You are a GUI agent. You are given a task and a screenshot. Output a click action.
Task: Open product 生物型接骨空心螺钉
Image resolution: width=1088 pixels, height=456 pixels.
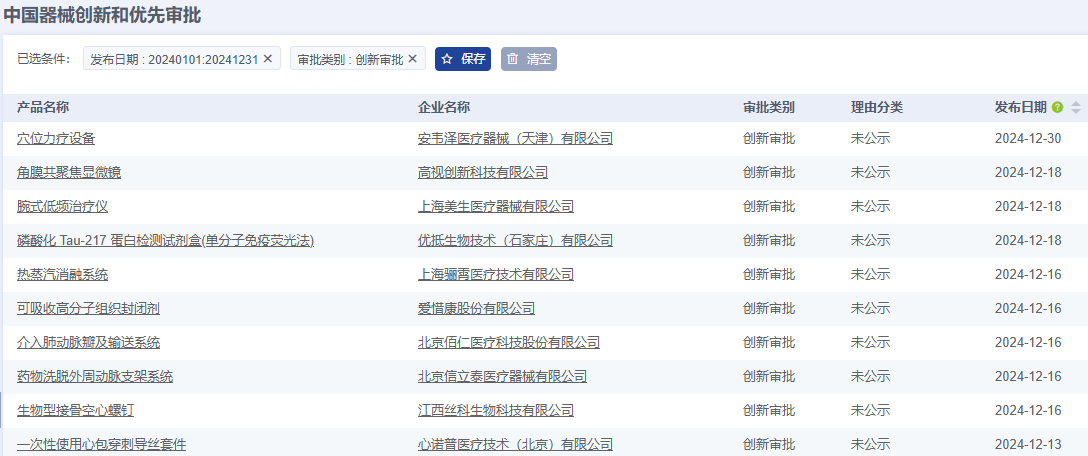click(76, 410)
